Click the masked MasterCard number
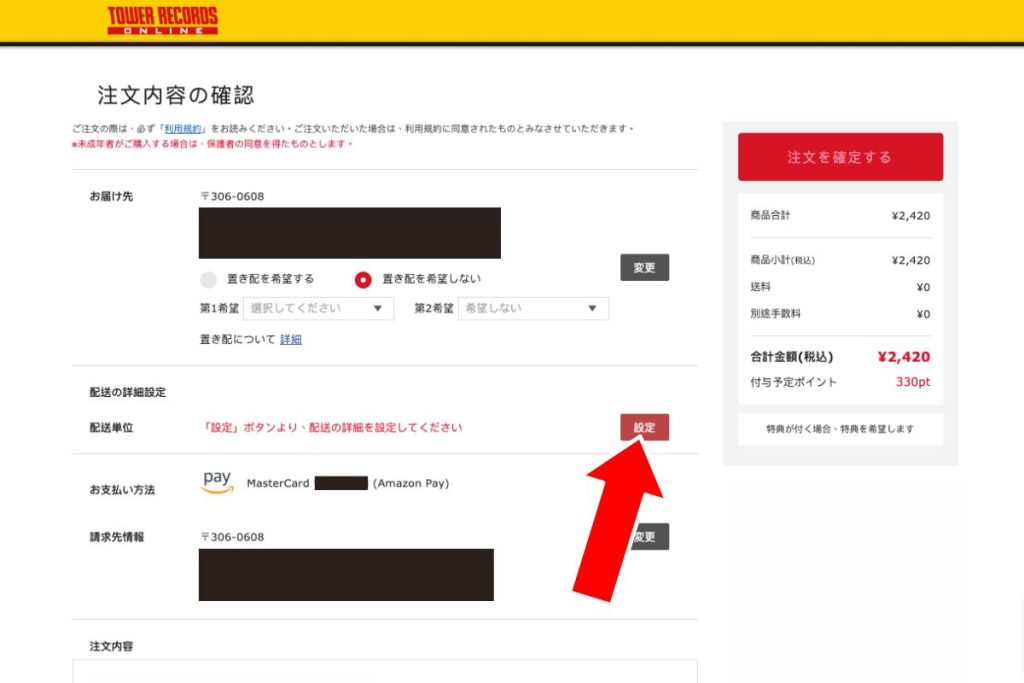Viewport: 1024px width, 683px height. (x=341, y=484)
